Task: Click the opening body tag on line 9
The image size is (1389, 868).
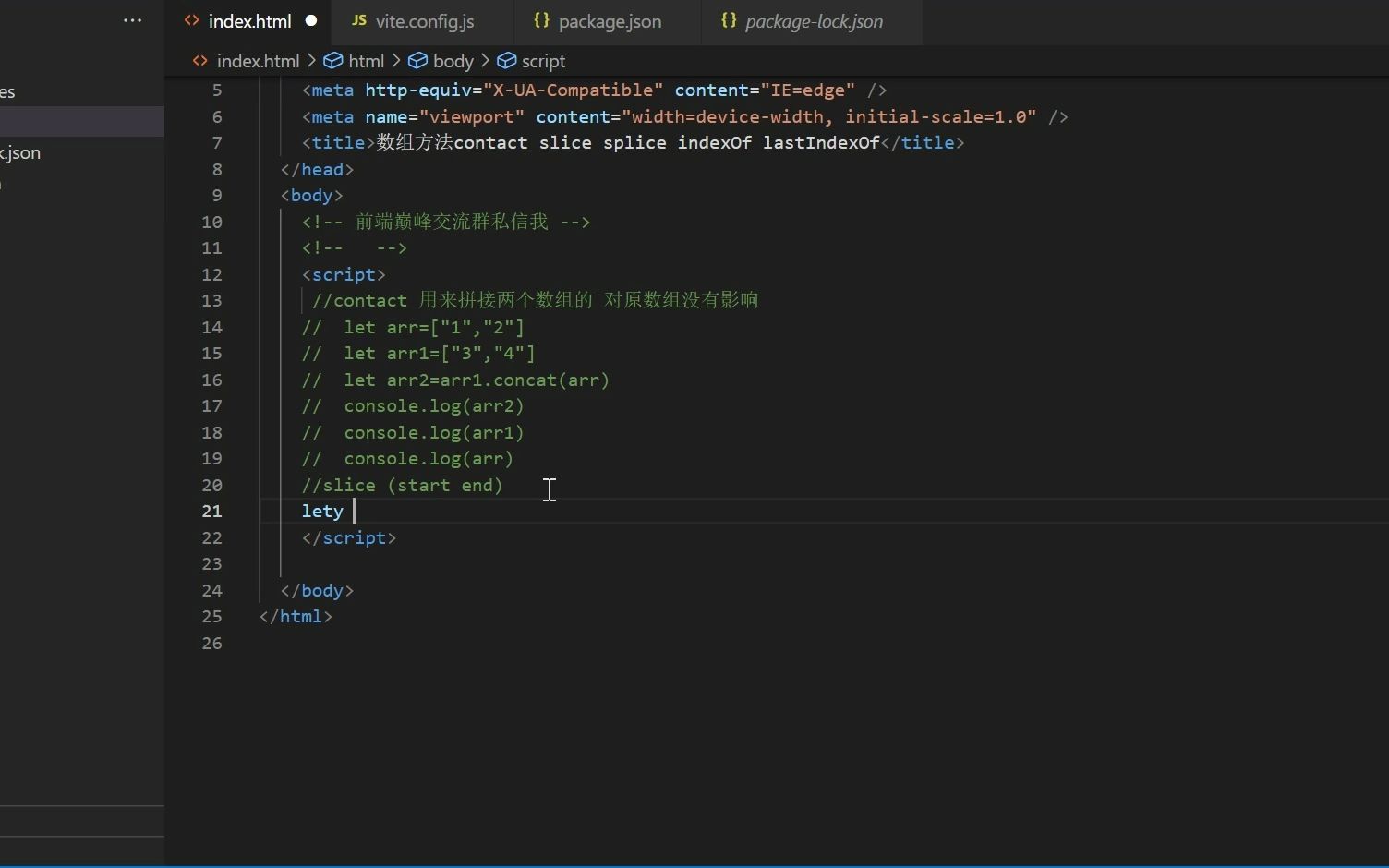Action: point(311,196)
